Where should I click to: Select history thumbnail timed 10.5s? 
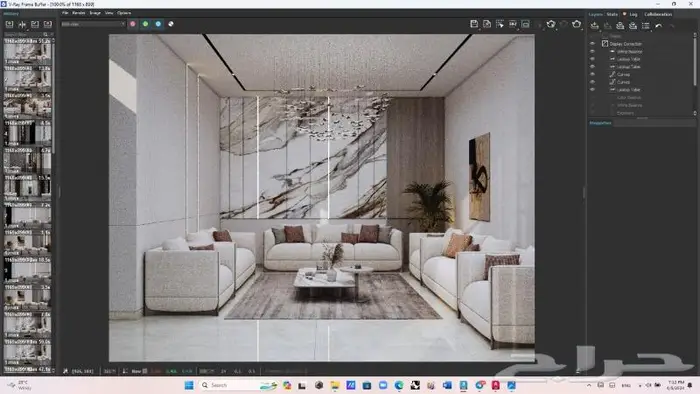point(27,270)
